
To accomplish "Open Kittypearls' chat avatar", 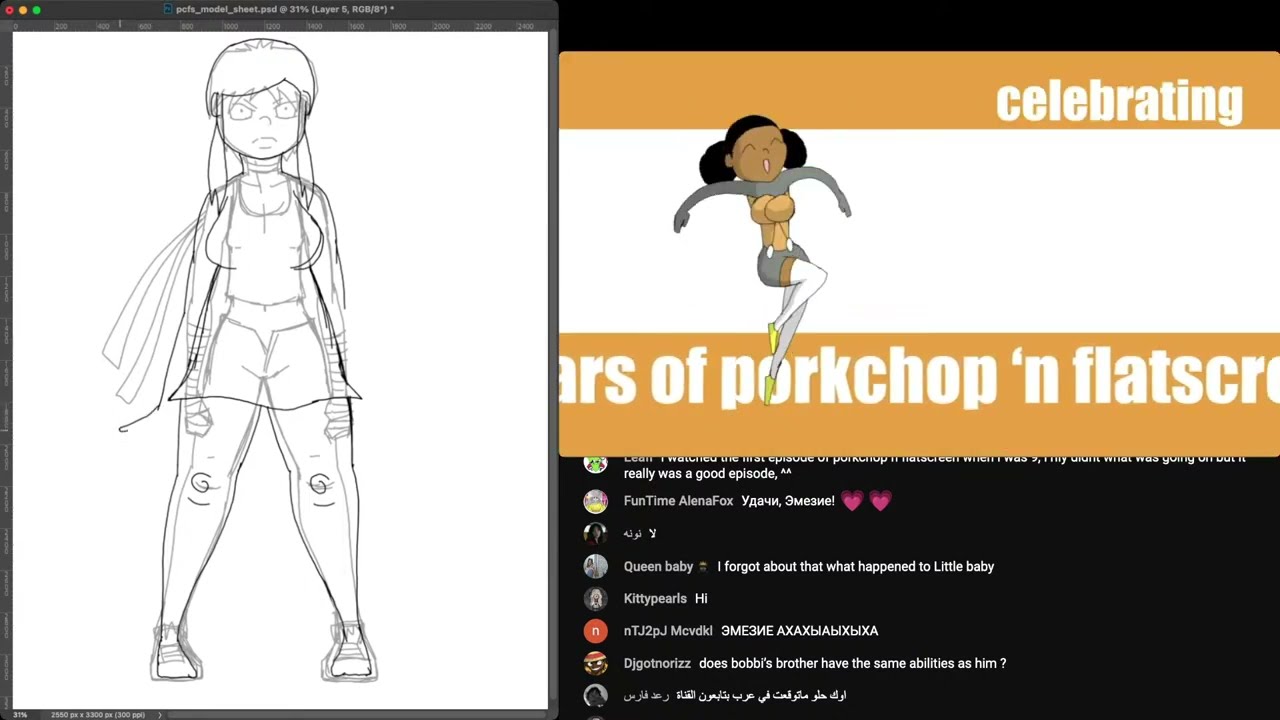I will pyautogui.click(x=596, y=598).
